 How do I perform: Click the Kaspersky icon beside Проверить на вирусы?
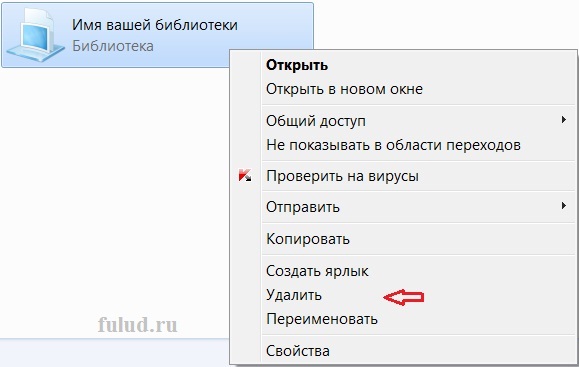coord(245,175)
